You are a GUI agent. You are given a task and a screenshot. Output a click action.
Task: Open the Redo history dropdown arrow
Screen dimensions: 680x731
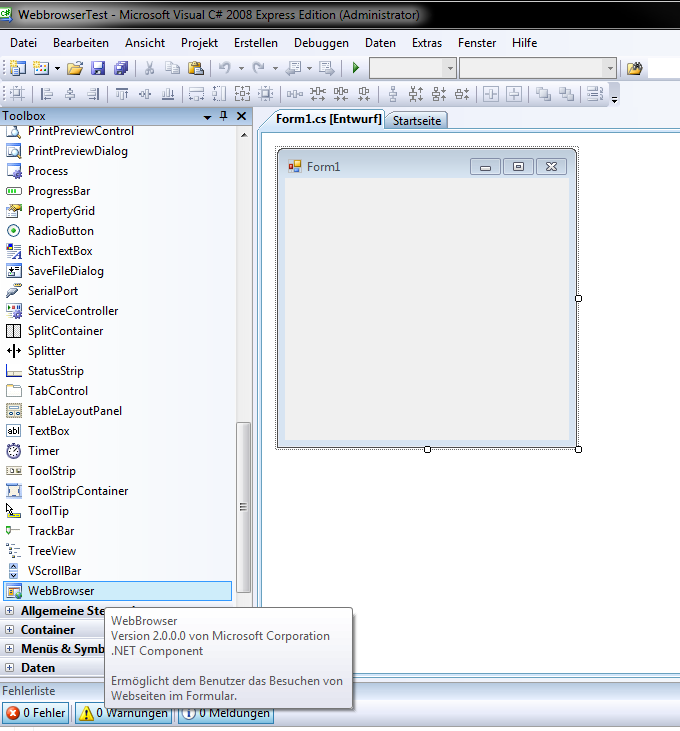click(275, 69)
